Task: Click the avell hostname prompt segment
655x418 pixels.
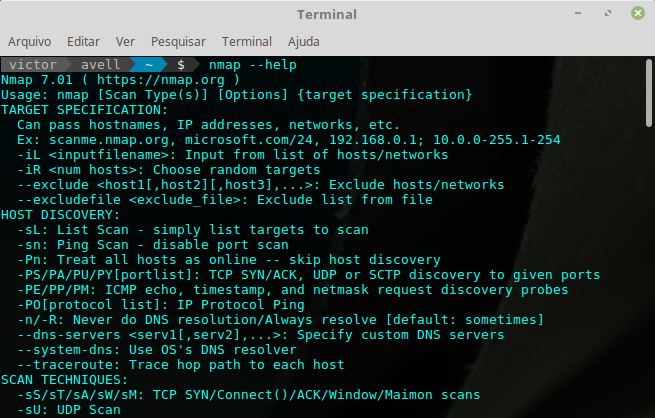Action: 100,65
